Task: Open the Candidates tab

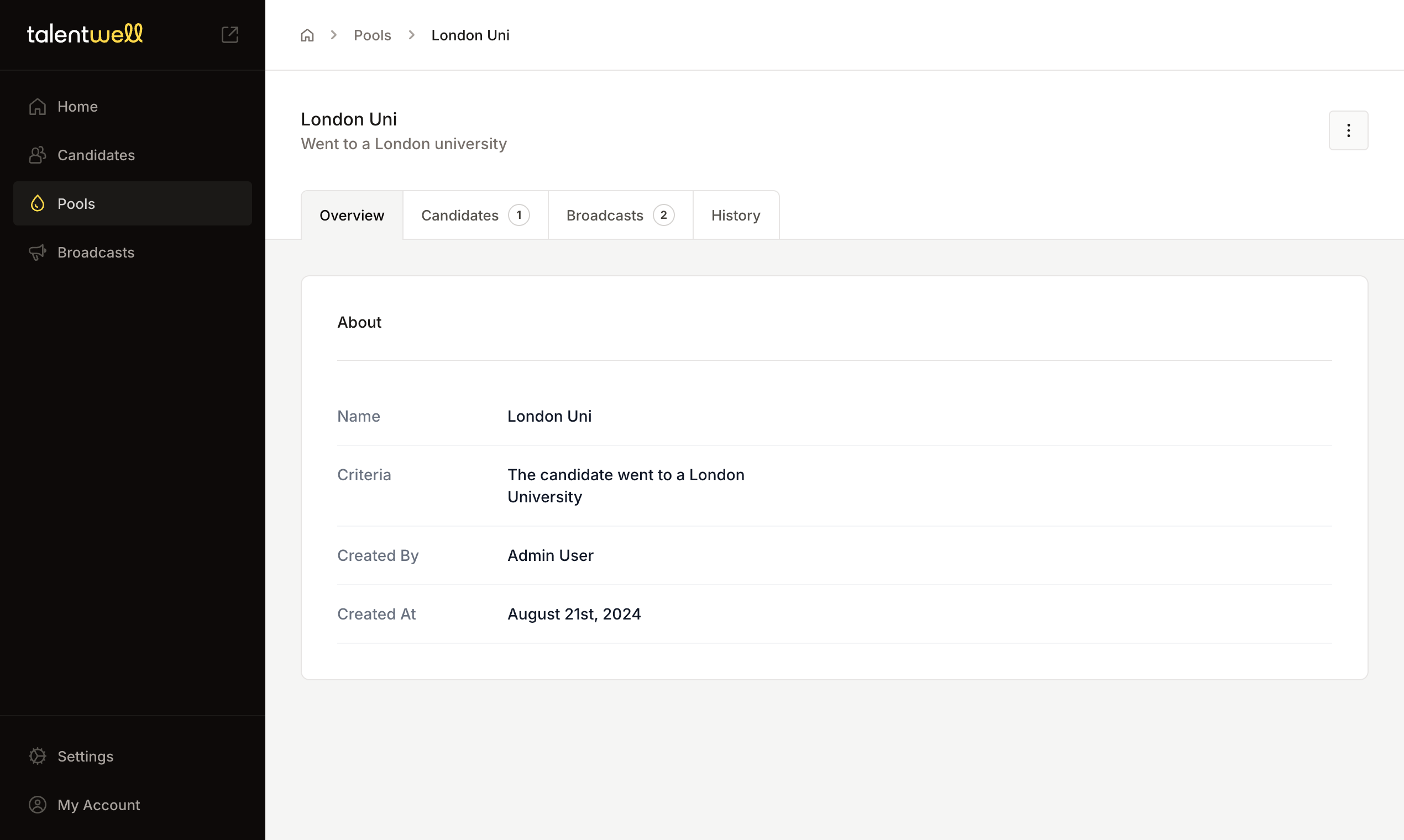Action: pyautogui.click(x=460, y=215)
